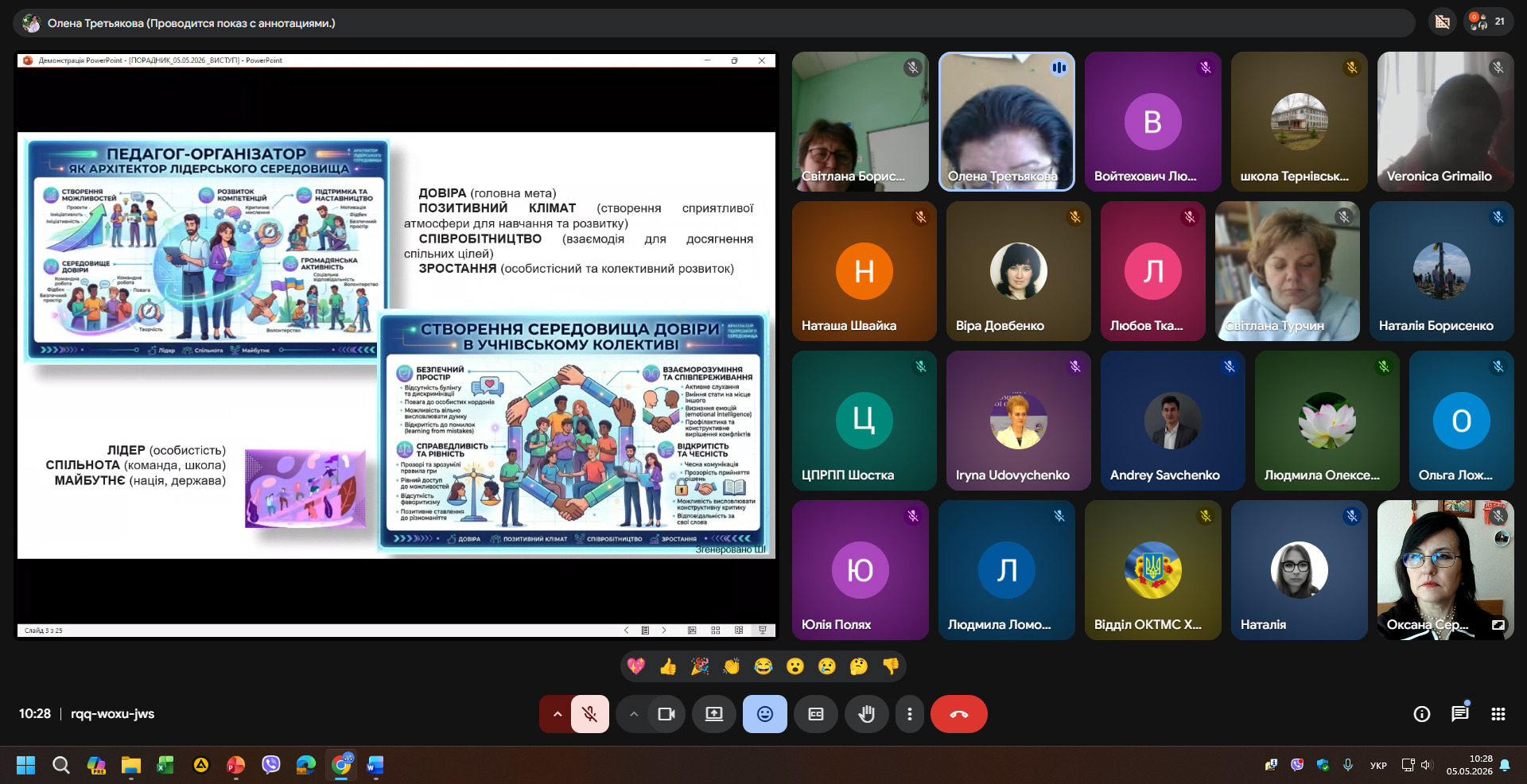Open Viber from the taskbar

(x=271, y=765)
